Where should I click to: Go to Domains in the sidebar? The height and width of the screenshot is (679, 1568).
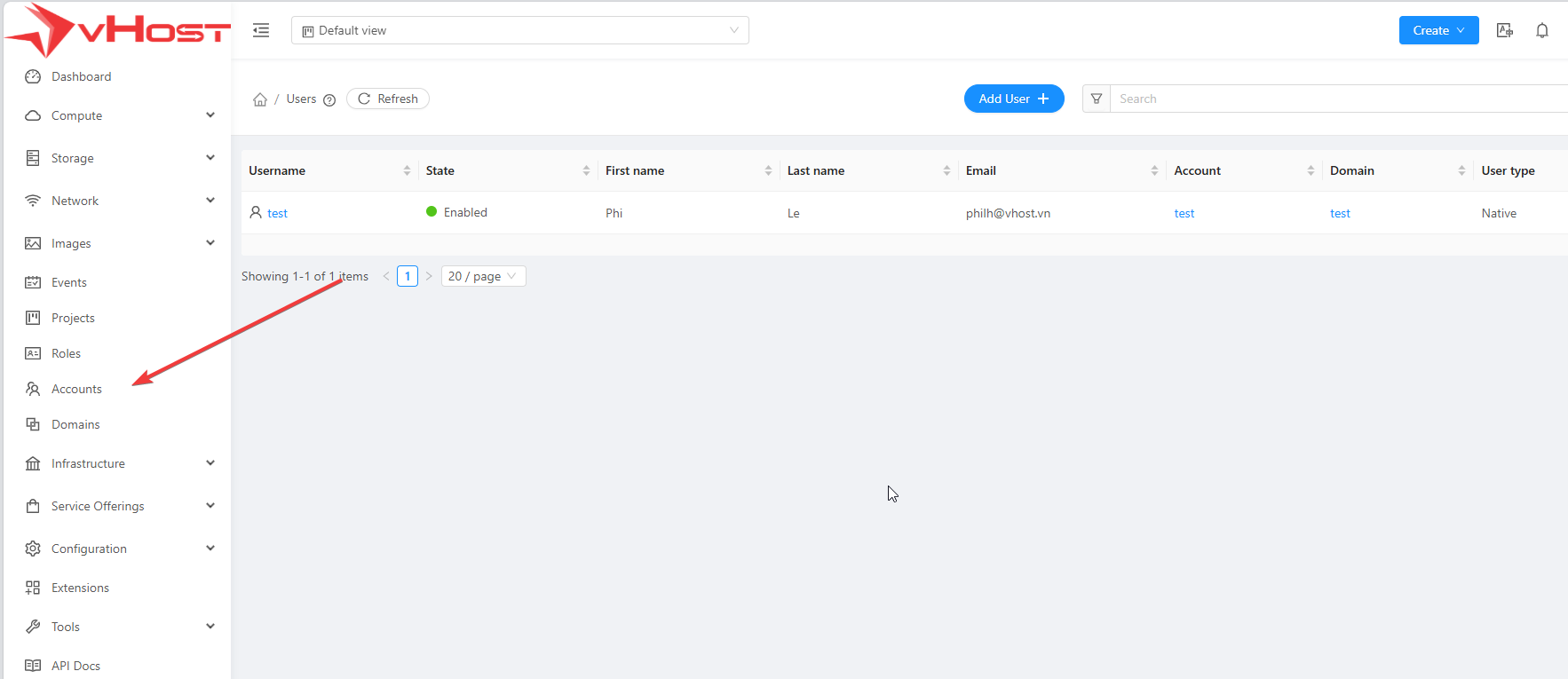[x=75, y=424]
